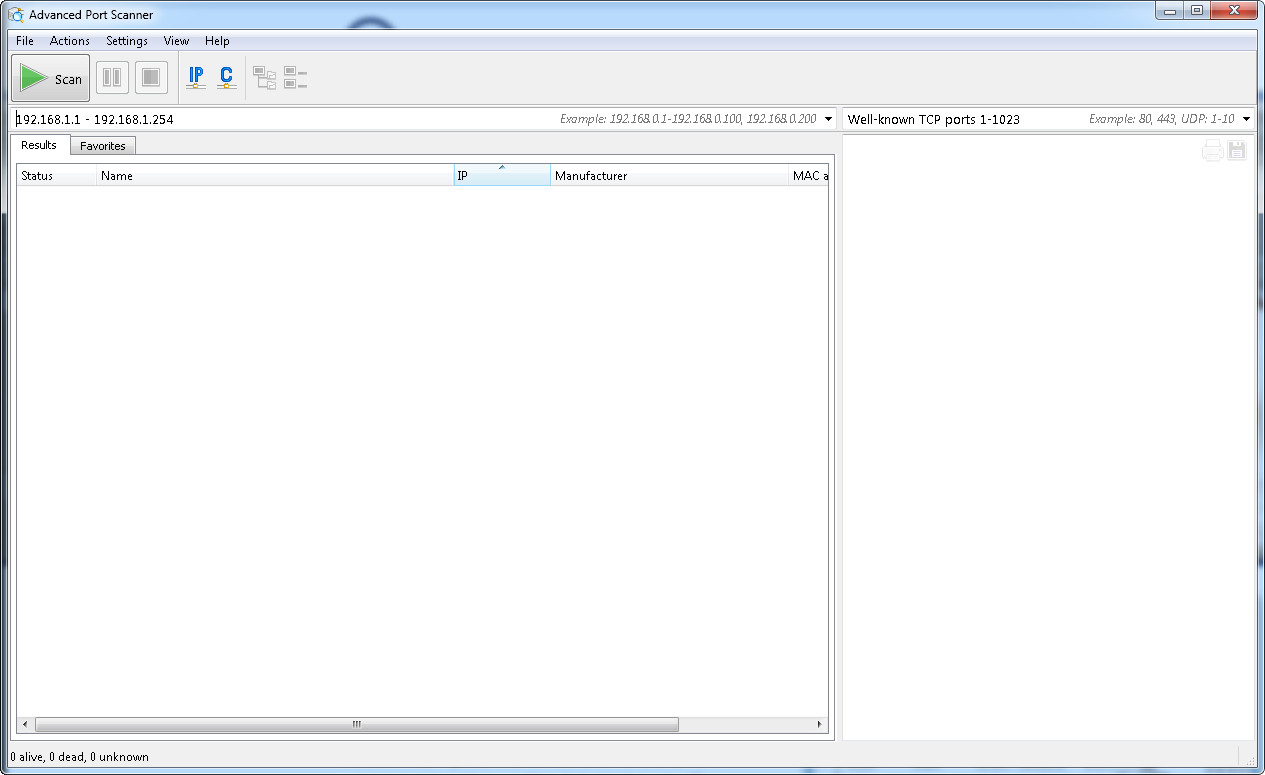The image size is (1265, 775).
Task: Minimize the Advanced Port Scanner window
Action: click(1170, 10)
